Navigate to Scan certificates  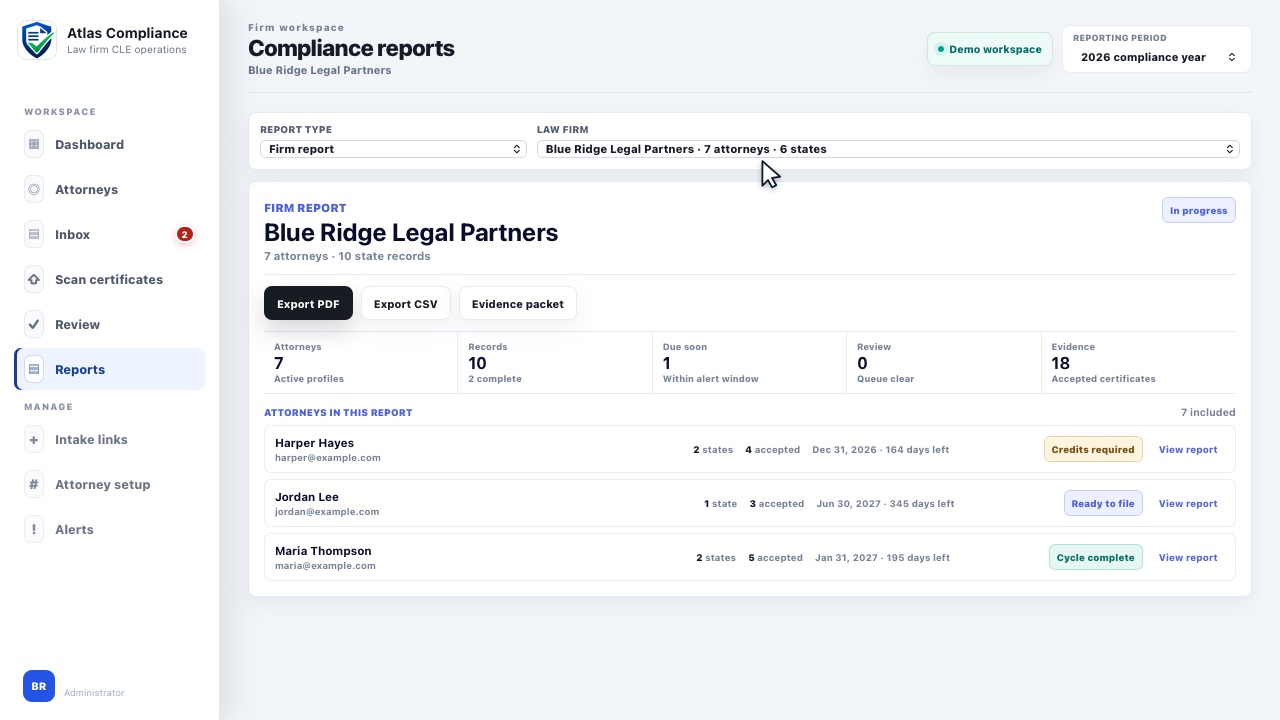point(110,279)
